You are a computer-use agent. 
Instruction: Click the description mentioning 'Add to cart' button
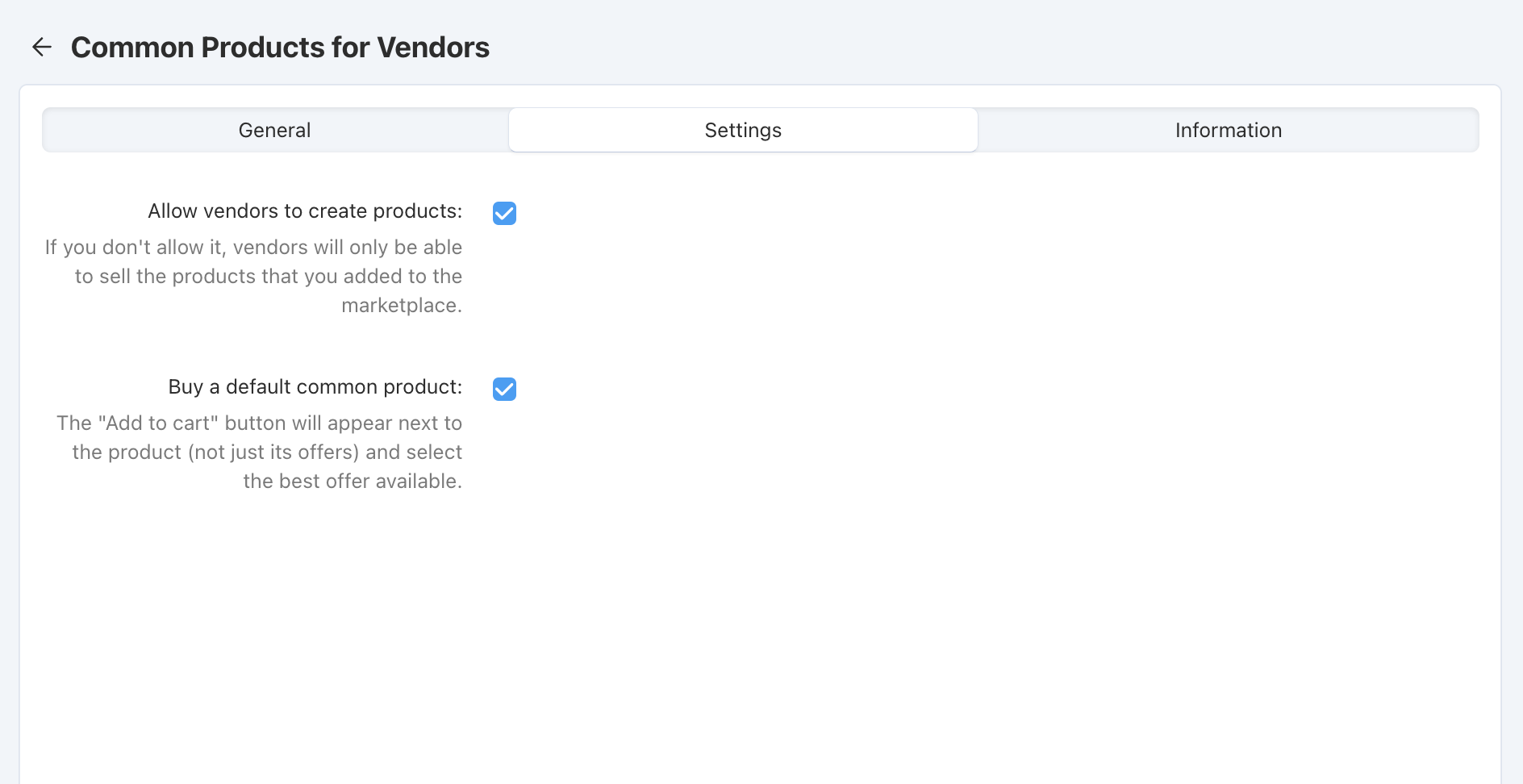(x=259, y=452)
